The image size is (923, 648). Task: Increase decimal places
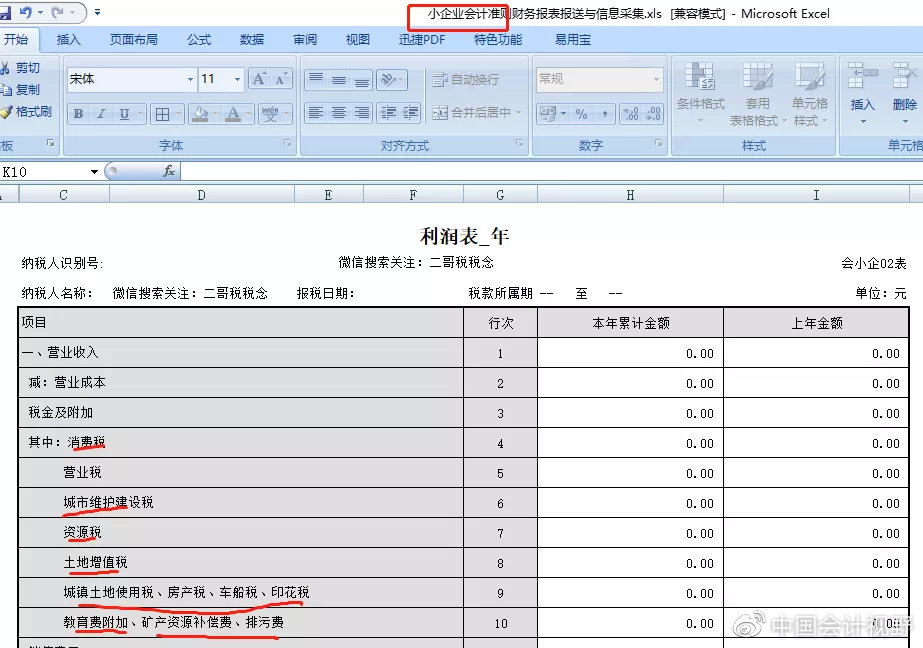[x=630, y=114]
